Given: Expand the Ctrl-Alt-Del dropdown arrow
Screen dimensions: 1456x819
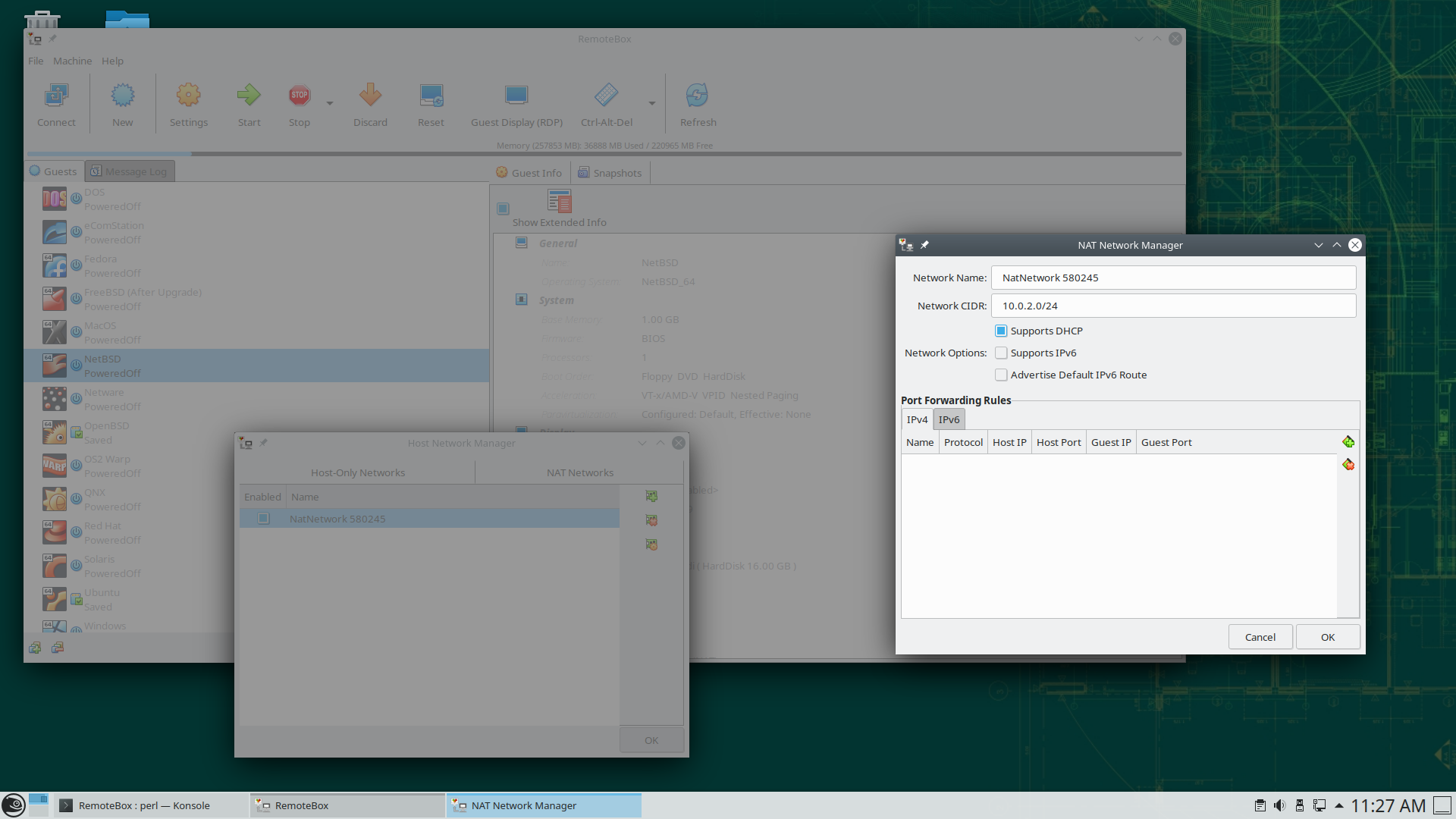Looking at the screenshot, I should [x=651, y=103].
